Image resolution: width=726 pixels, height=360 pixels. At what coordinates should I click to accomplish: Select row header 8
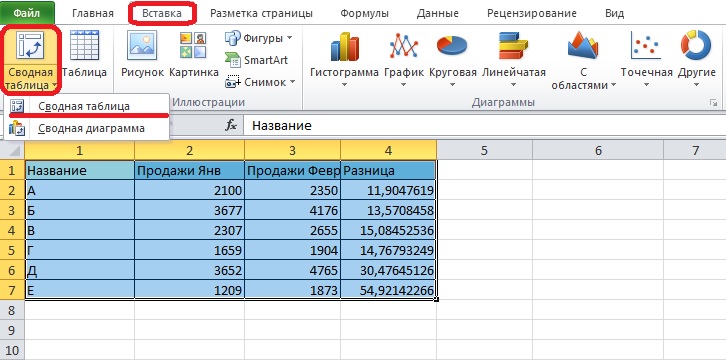click(12, 310)
